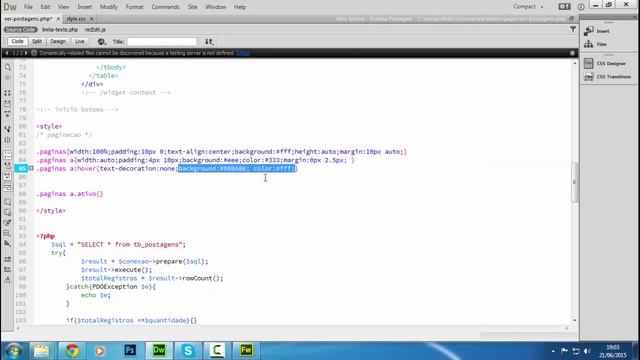The width and height of the screenshot is (640, 360).
Task: Click the Setup link in info bar
Action: 242,53
